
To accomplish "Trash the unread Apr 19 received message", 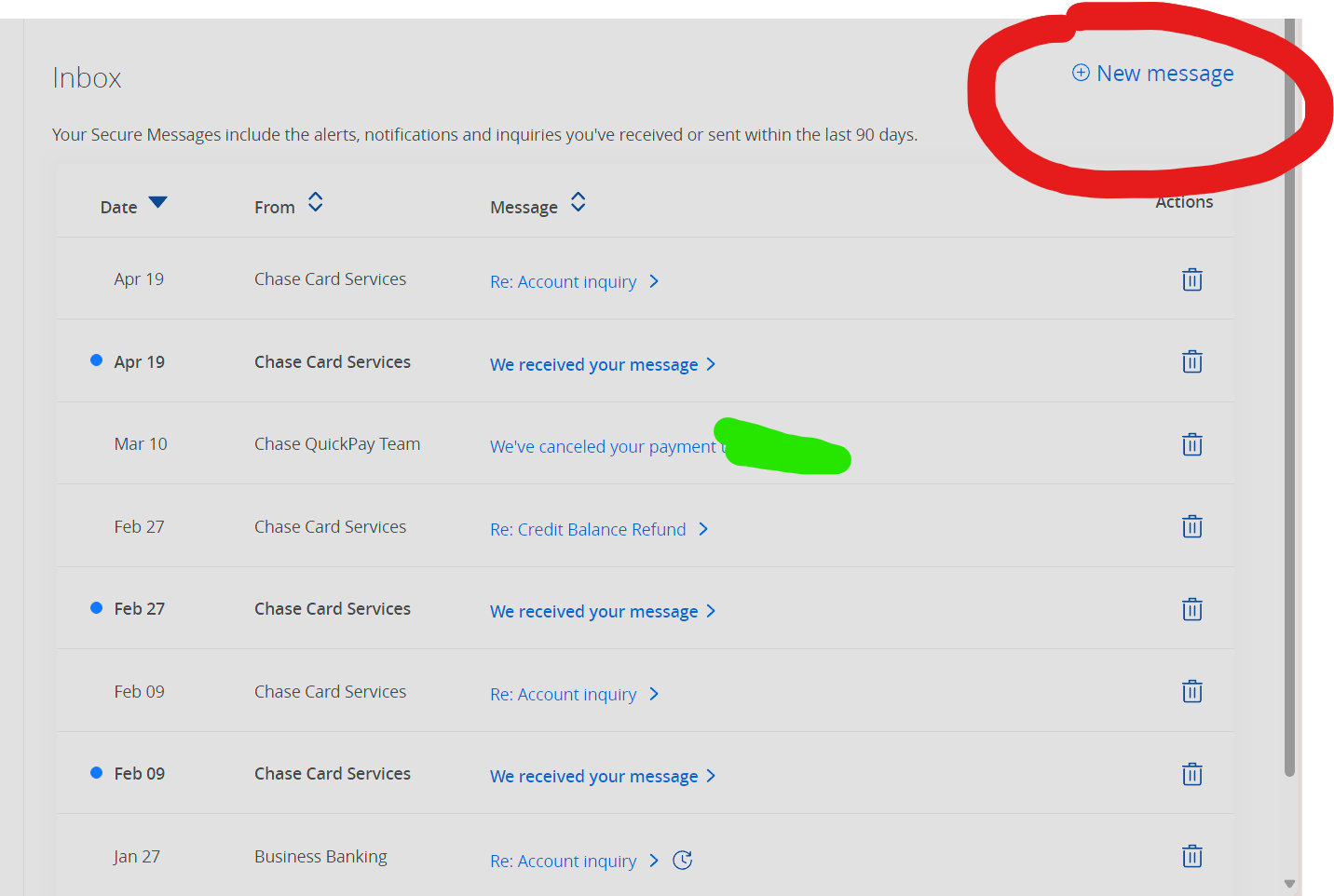I will click(x=1191, y=361).
